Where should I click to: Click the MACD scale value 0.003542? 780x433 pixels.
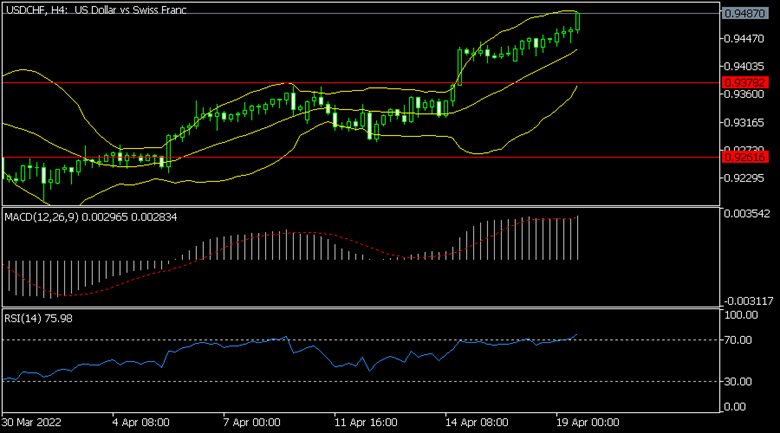click(x=747, y=214)
